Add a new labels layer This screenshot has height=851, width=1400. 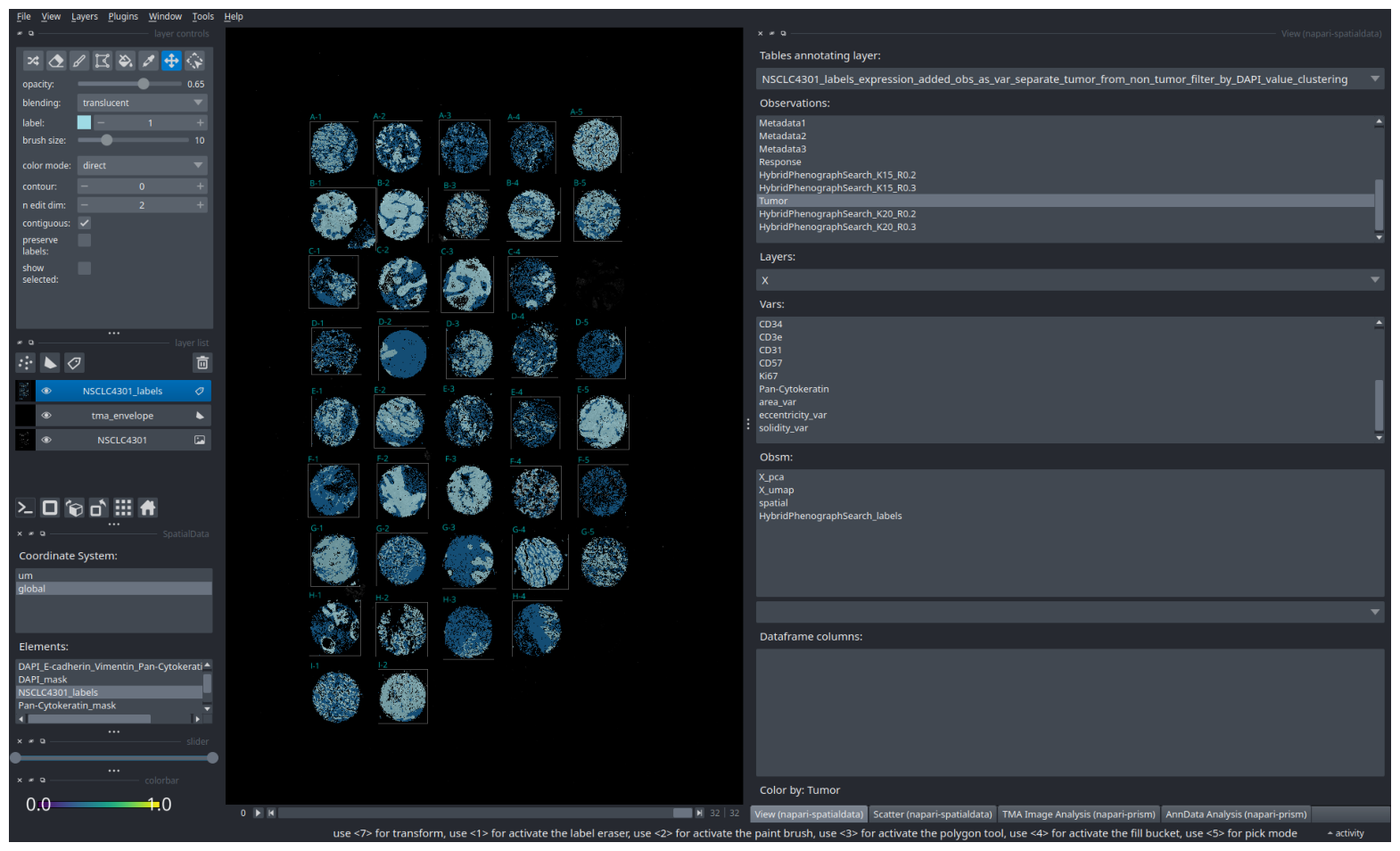(x=74, y=363)
